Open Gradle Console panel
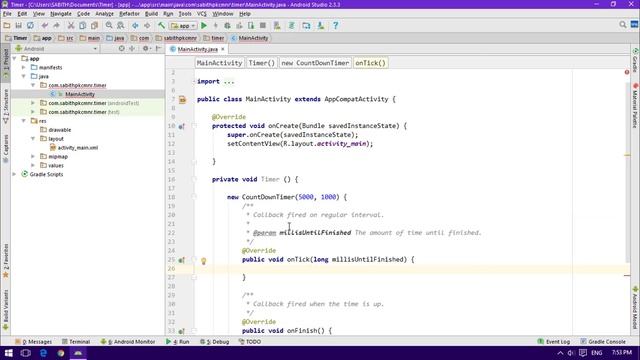 [x=603, y=342]
